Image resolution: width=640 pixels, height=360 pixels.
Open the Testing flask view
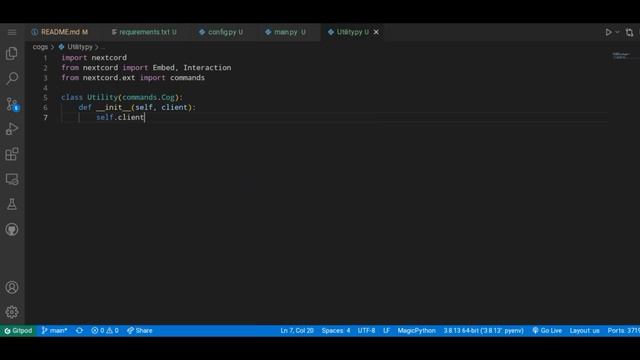(x=12, y=204)
